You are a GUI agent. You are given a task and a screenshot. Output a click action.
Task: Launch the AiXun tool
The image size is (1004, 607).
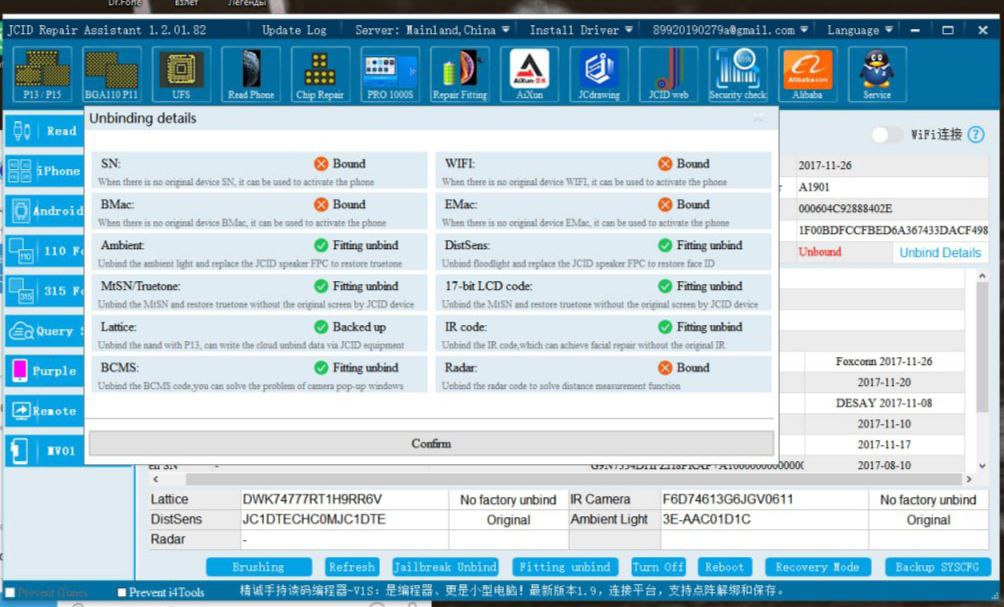[x=530, y=74]
